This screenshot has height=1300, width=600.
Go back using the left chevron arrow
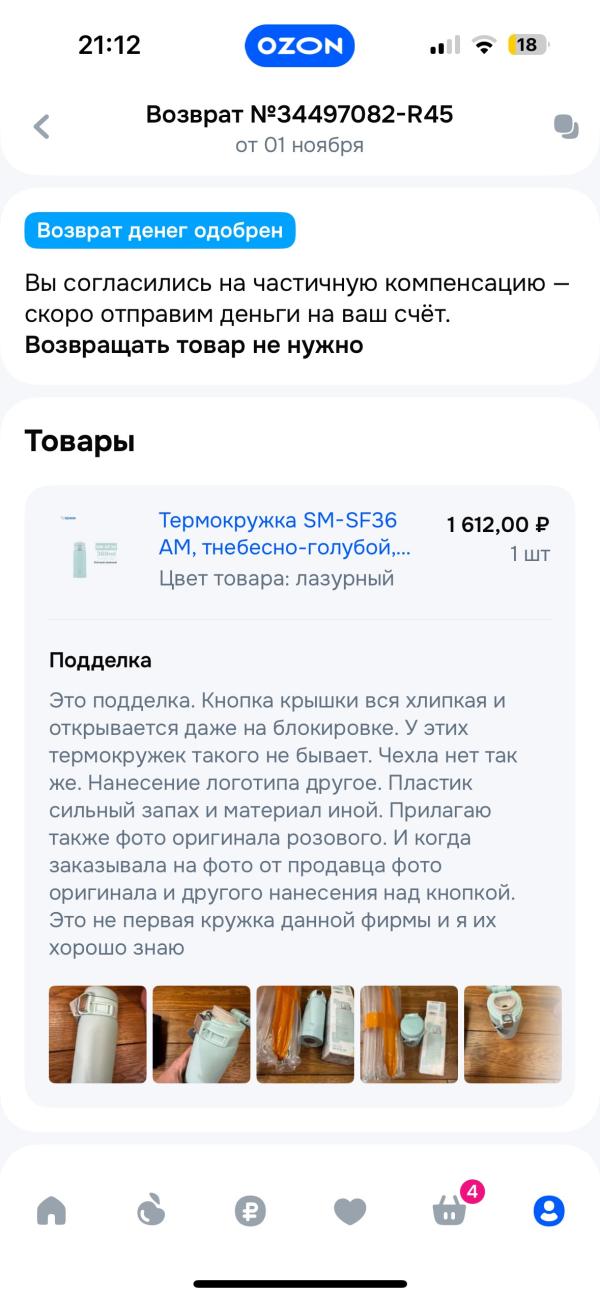[x=40, y=127]
